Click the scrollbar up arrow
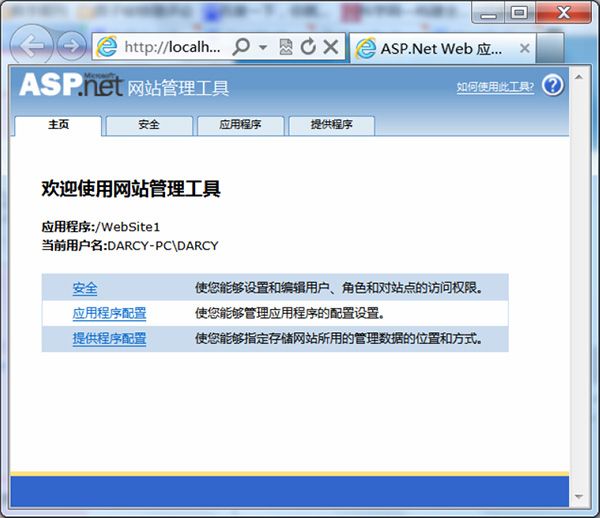This screenshot has width=600, height=518. (x=579, y=77)
